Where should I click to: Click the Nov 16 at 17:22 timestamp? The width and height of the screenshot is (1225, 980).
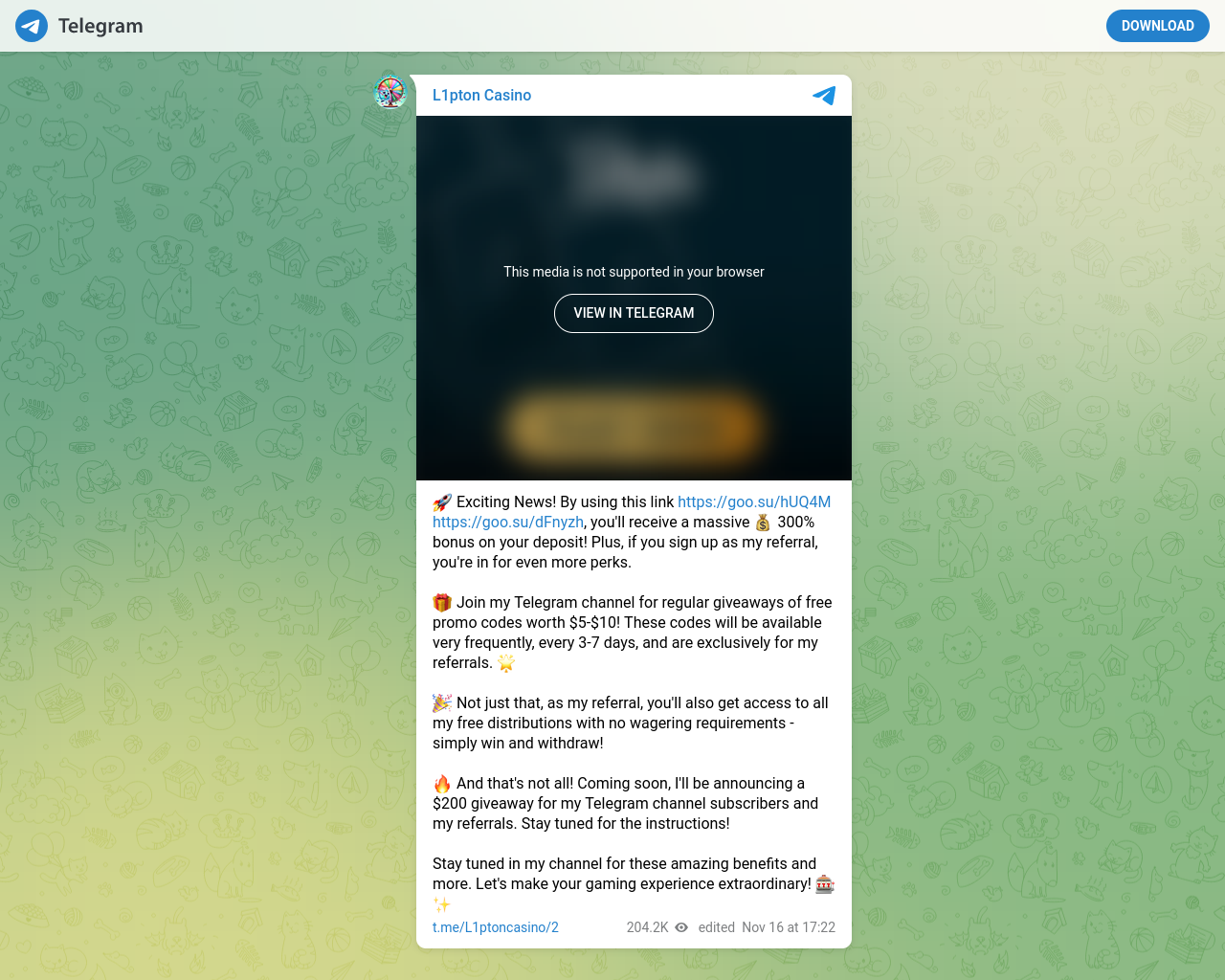coord(789,927)
